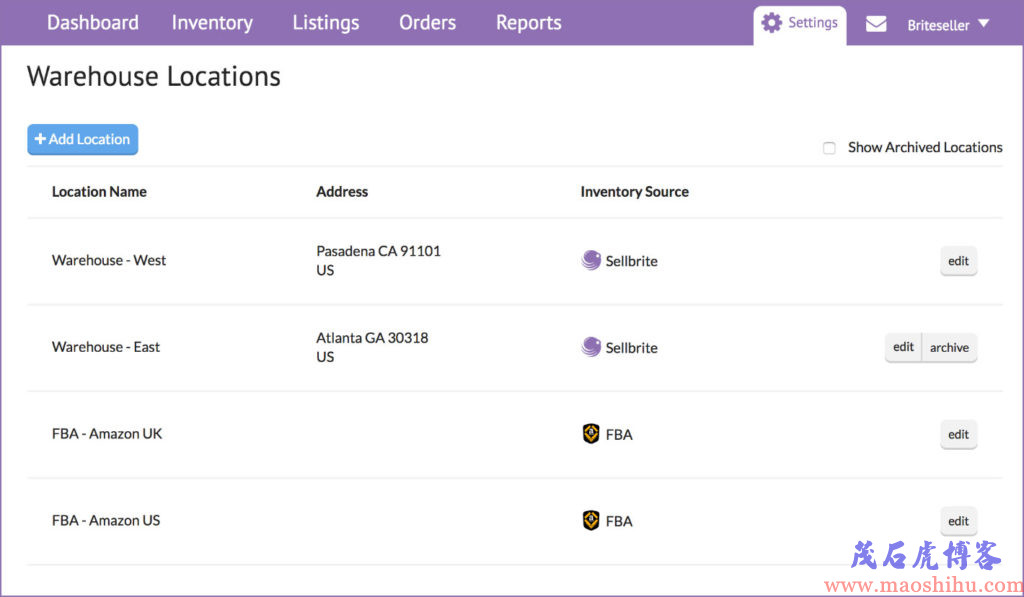Click the Show Archived Locations label
Viewport: 1024px width, 597px height.
pos(925,148)
